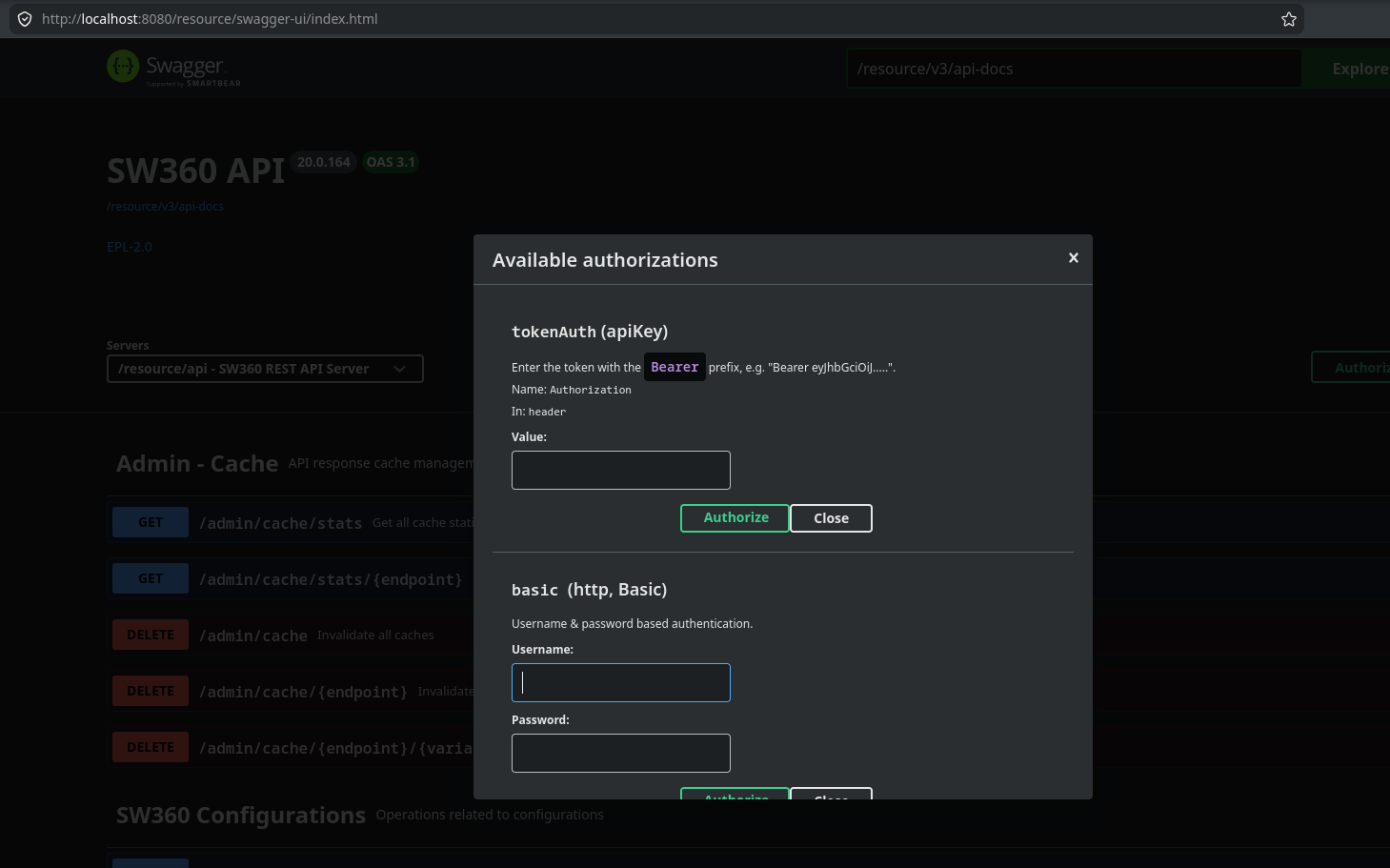Click the basic auth Password field
The image size is (1390, 868).
pos(621,754)
